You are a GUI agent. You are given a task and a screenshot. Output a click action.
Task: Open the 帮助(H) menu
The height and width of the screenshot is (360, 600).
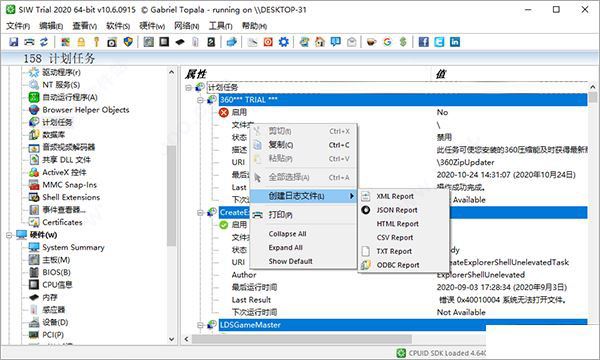point(254,26)
